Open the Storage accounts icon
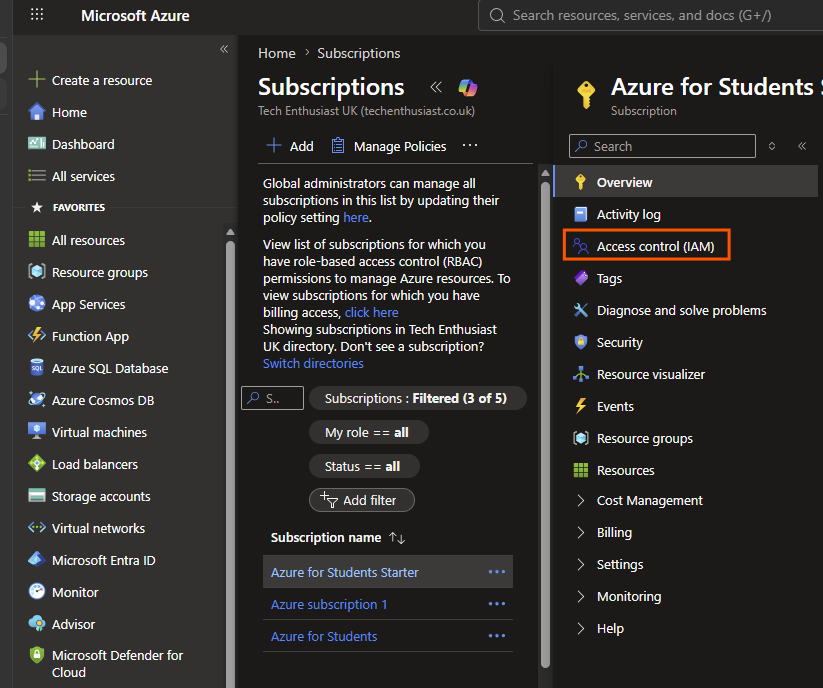This screenshot has width=823, height=688. point(37,496)
